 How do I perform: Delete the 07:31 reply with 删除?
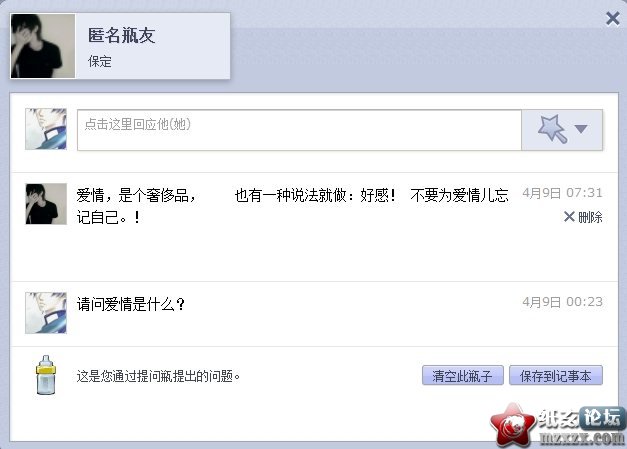point(583,217)
